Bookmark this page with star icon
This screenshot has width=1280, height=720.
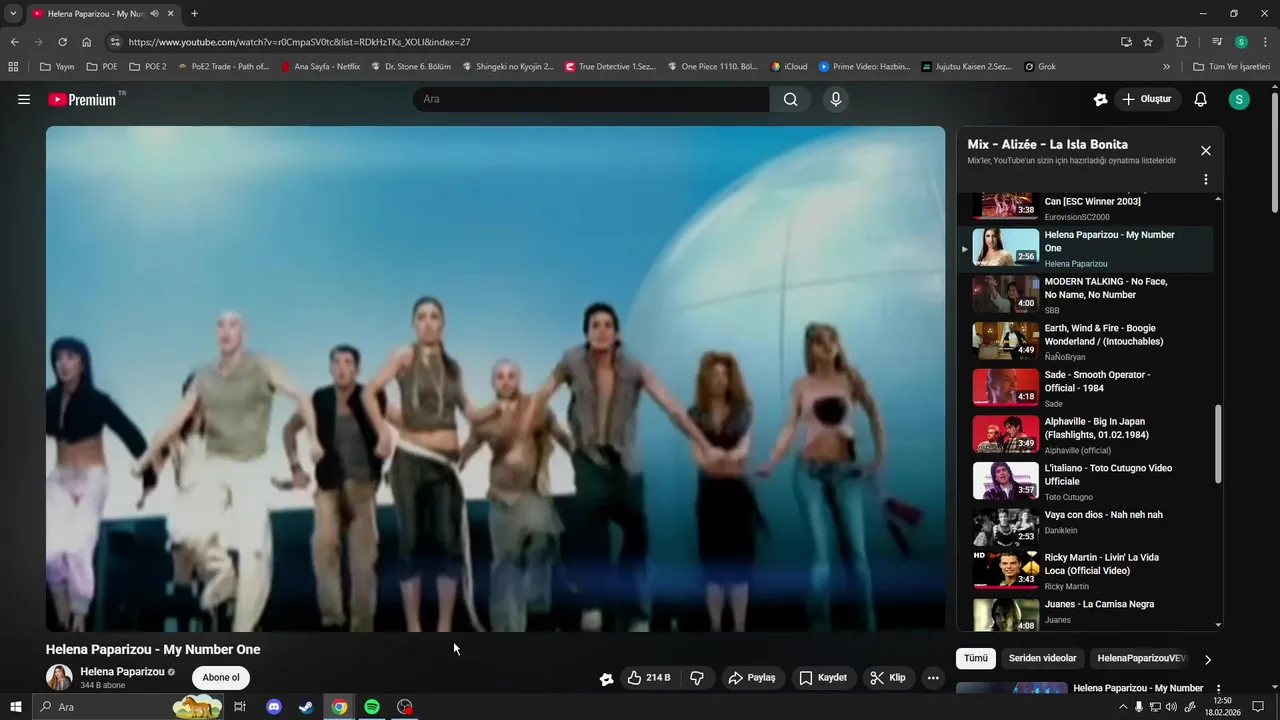(1148, 42)
